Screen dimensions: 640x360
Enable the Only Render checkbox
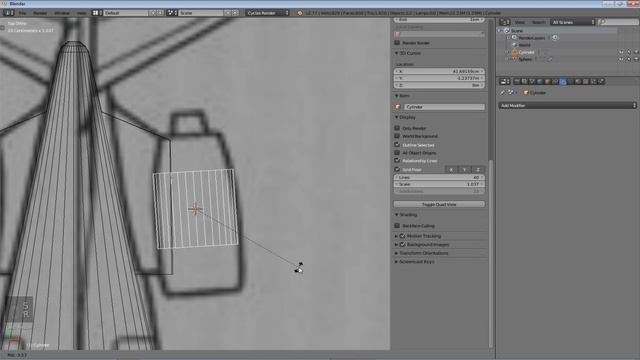397,128
